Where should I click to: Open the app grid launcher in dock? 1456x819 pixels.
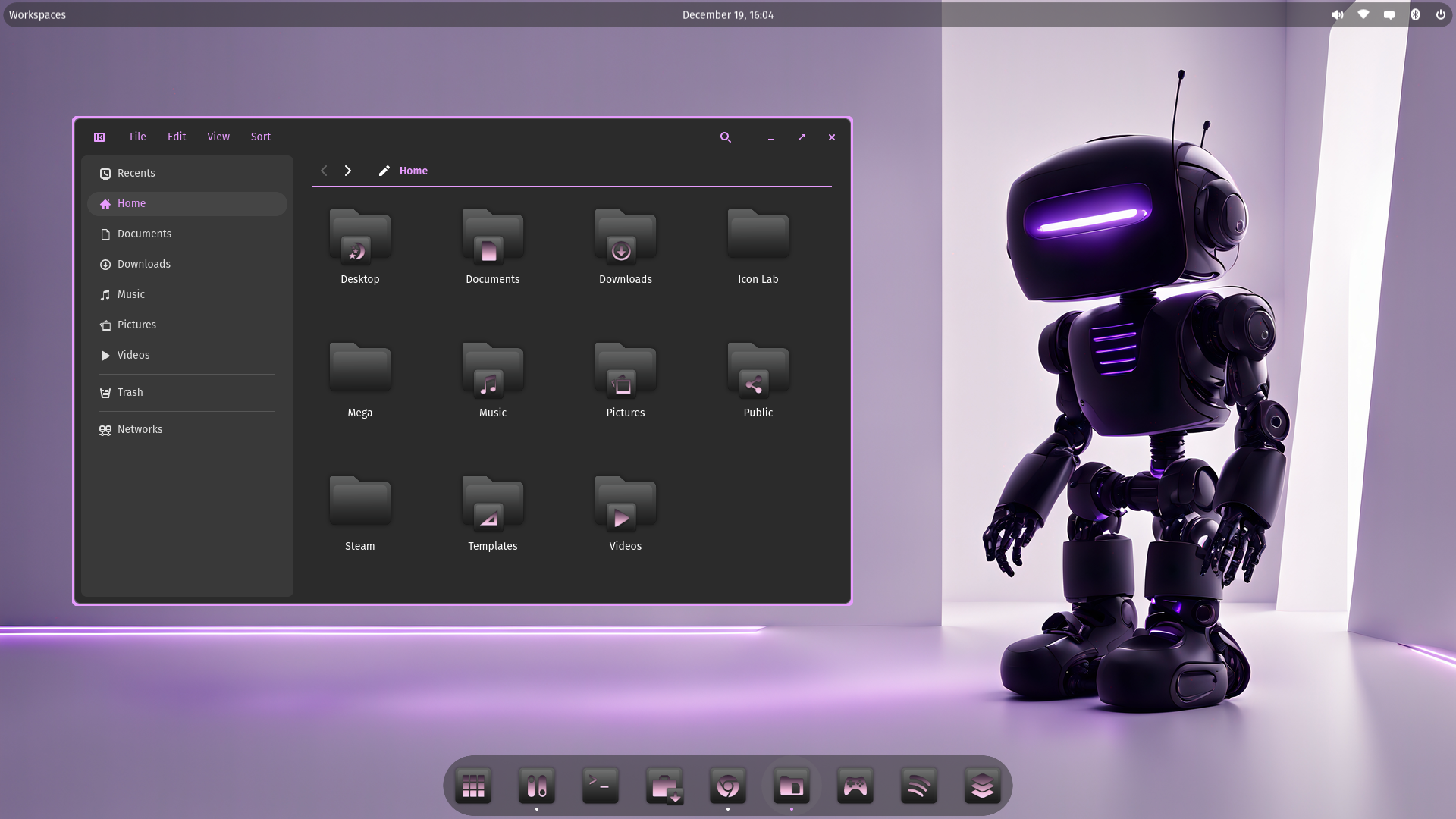pos(473,786)
